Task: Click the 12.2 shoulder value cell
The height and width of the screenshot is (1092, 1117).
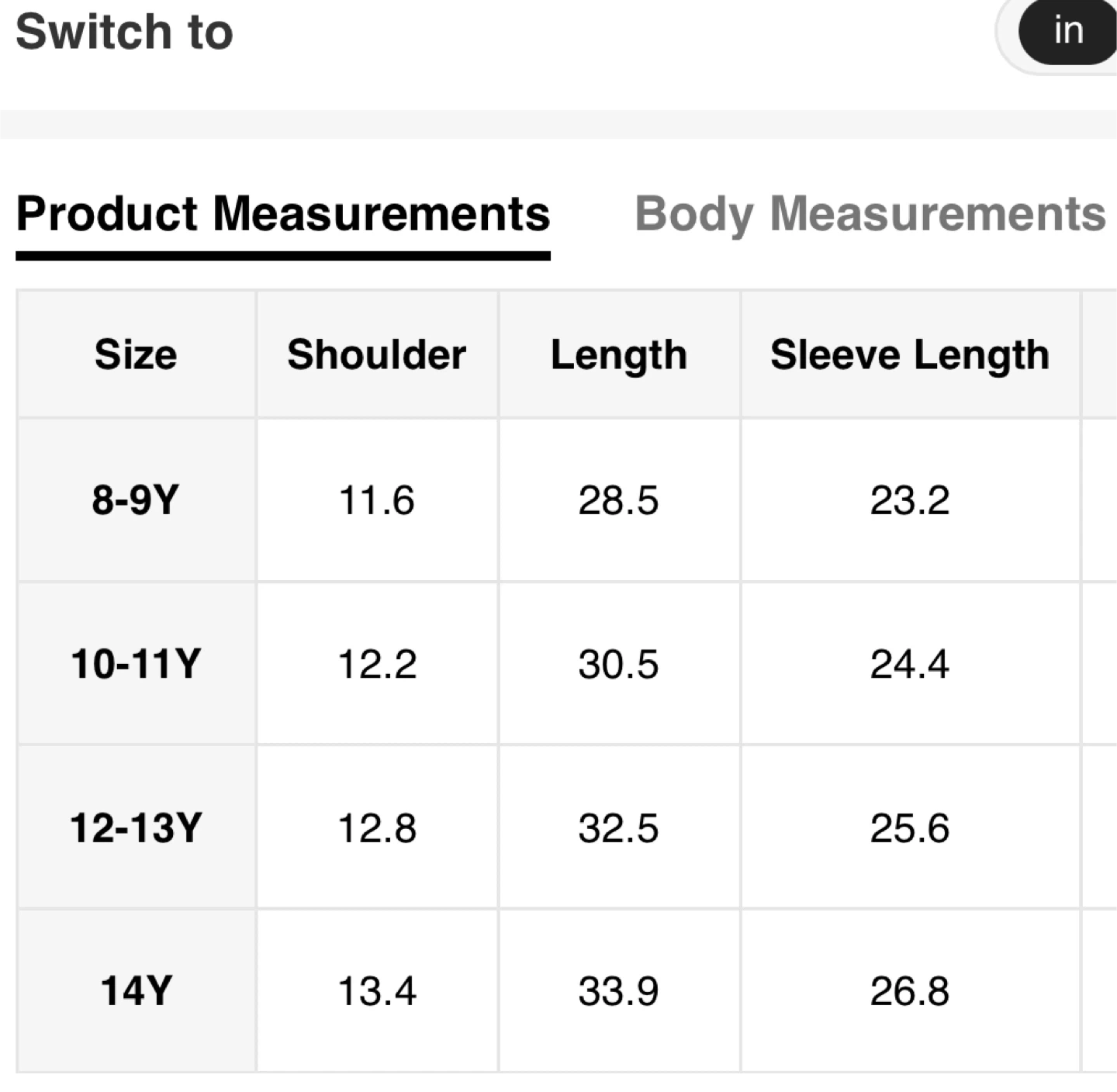Action: point(377,664)
